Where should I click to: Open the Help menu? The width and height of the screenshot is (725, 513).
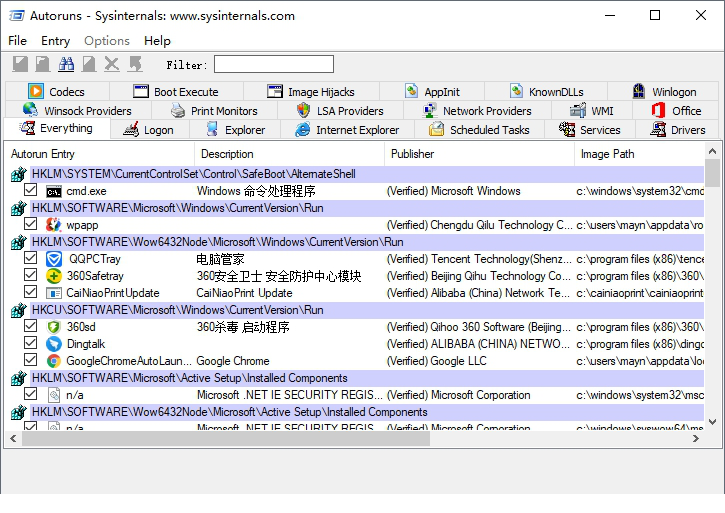pyautogui.click(x=157, y=41)
